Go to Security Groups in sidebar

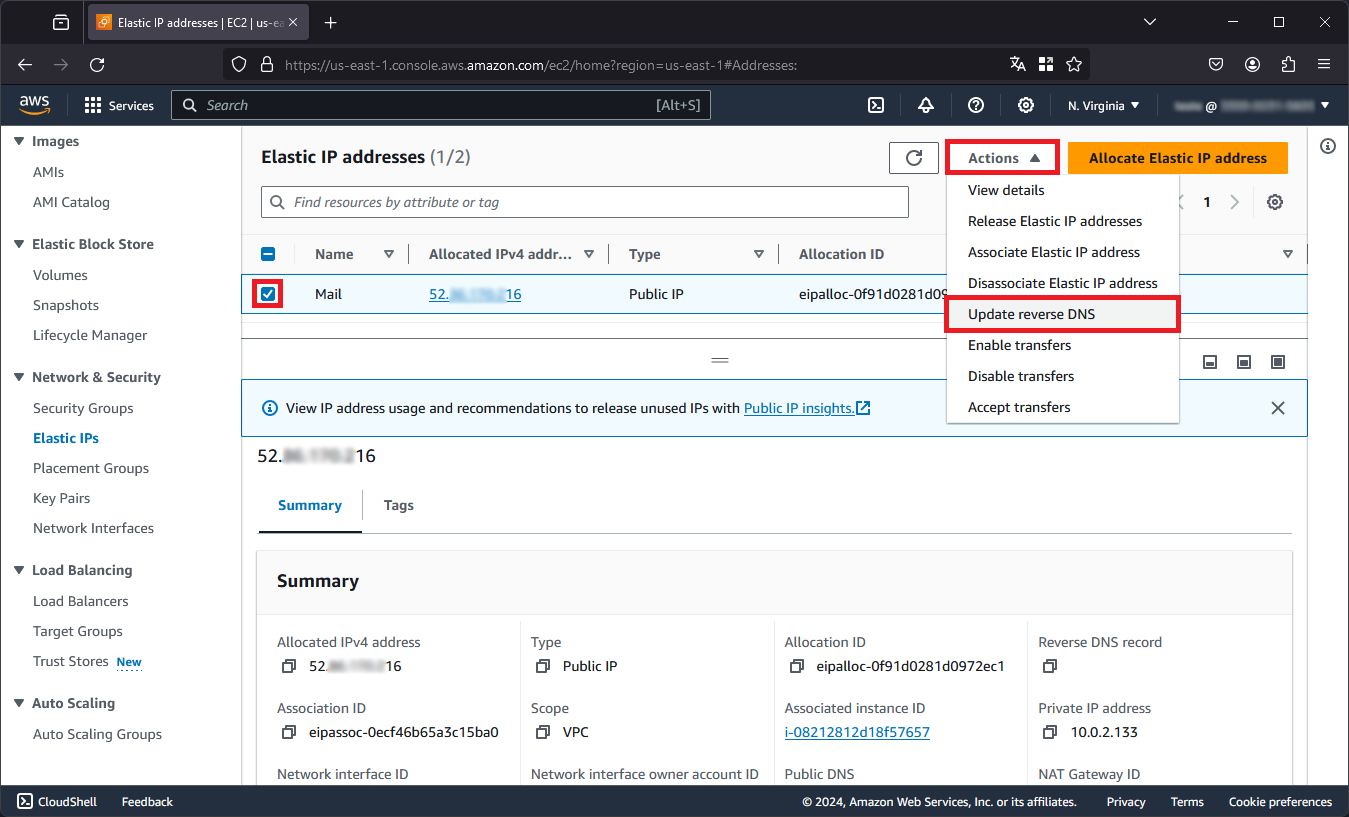pyautogui.click(x=83, y=408)
